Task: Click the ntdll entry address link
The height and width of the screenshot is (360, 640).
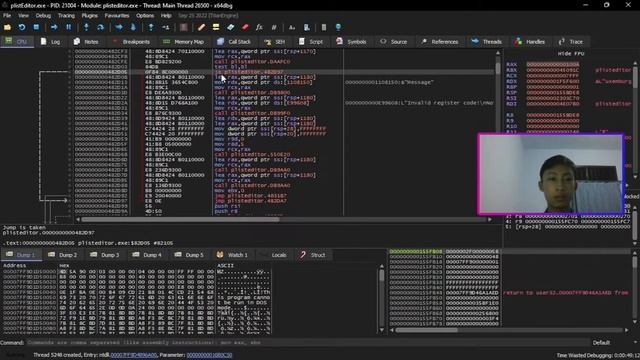Action: (133, 355)
